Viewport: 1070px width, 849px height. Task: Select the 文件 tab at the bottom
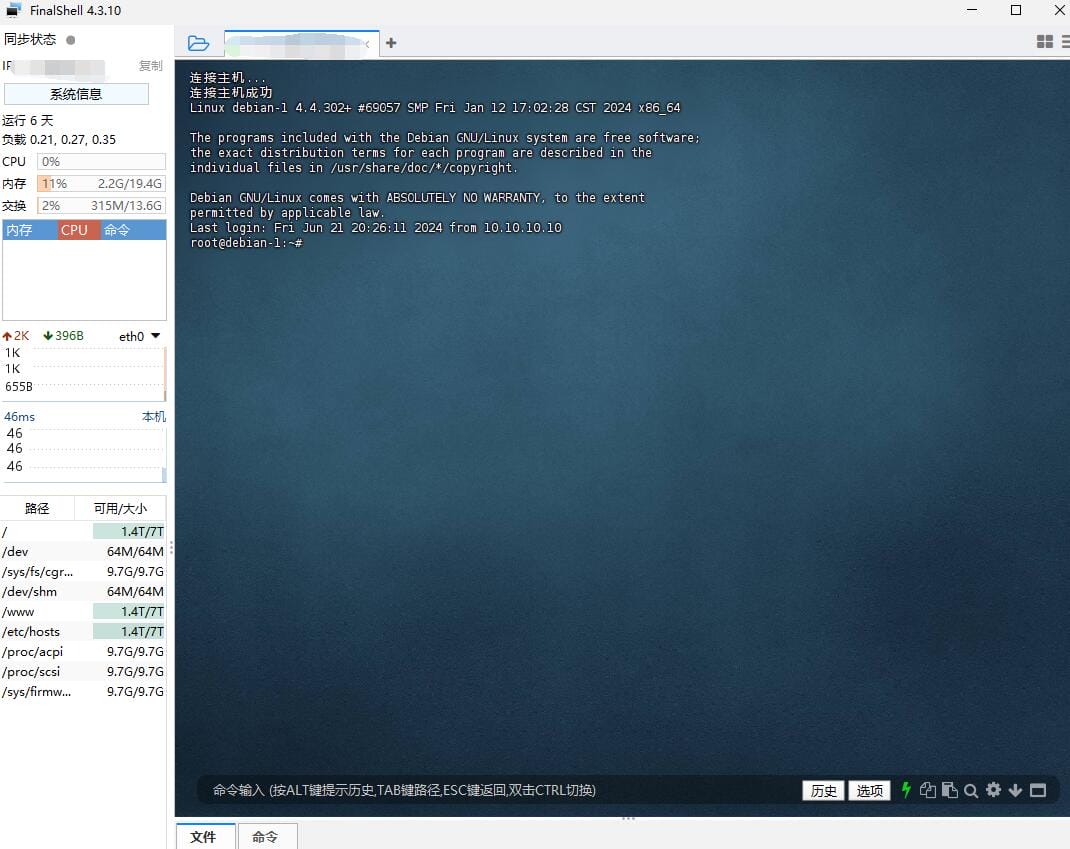pyautogui.click(x=204, y=837)
